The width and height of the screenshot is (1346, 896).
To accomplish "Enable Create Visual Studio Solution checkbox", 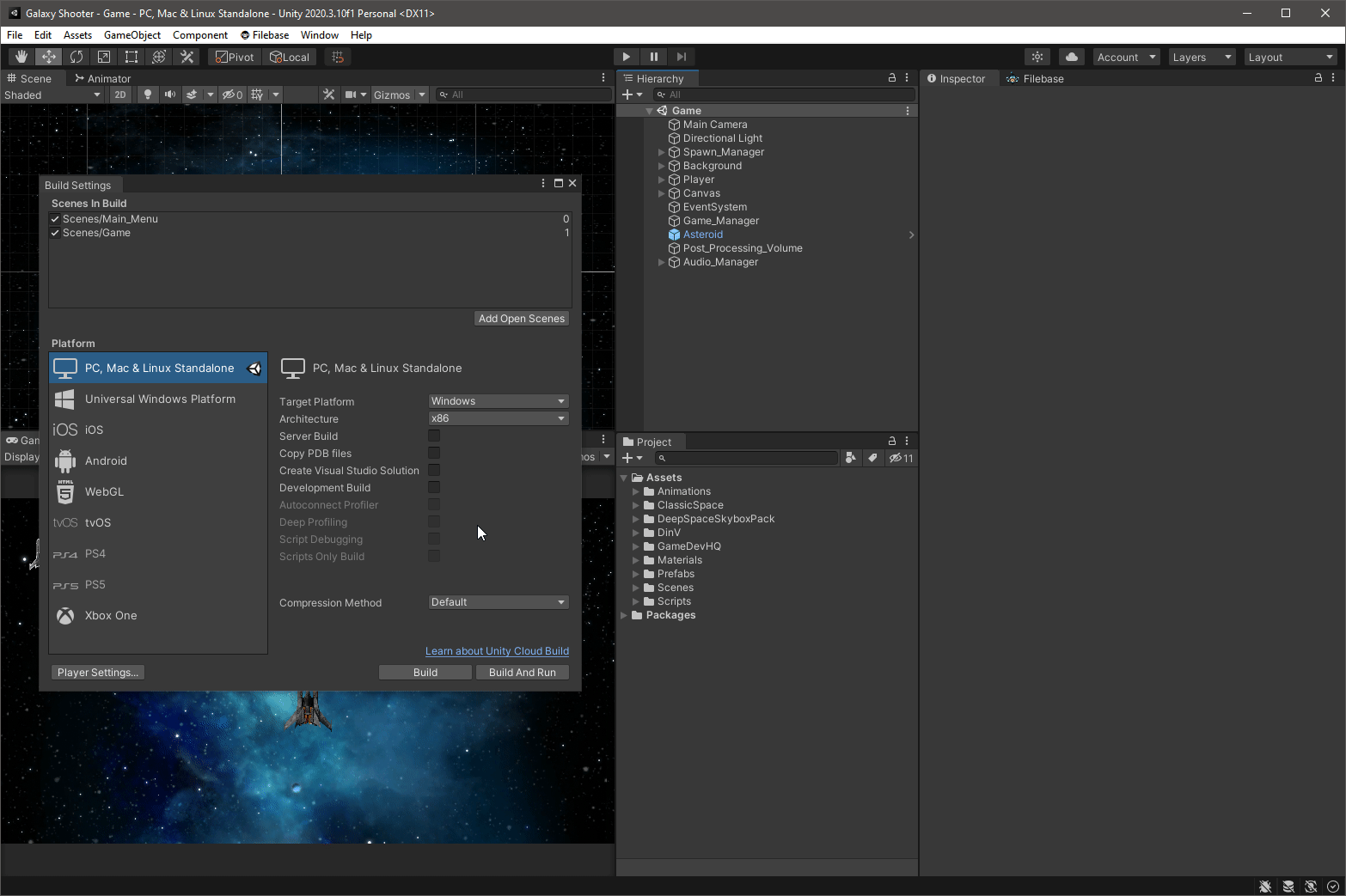I will click(x=434, y=470).
